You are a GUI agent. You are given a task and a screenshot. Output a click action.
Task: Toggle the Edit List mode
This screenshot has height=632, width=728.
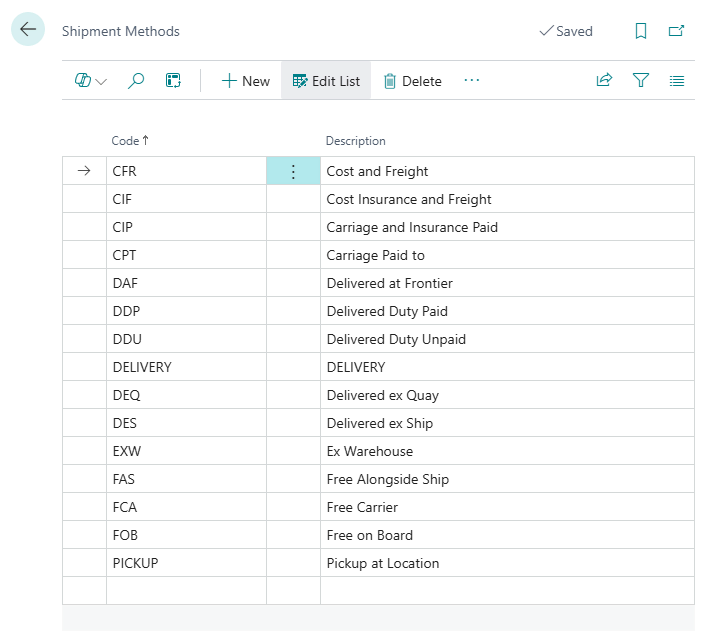(326, 81)
